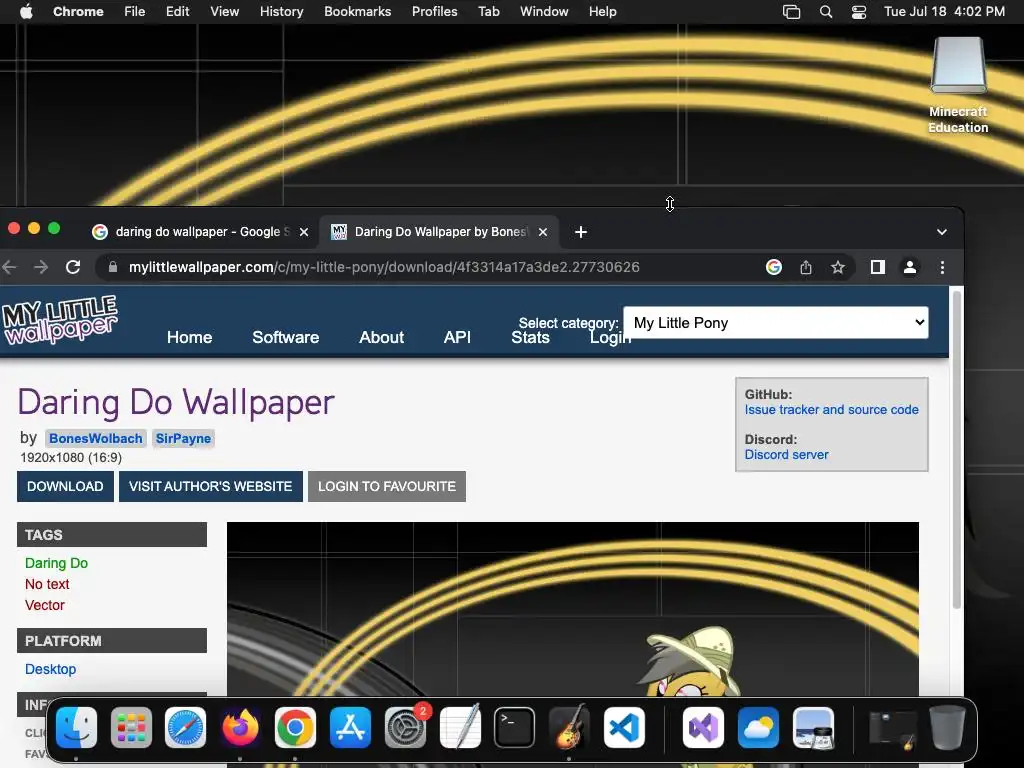Bookmark this page with the star icon

[838, 267]
